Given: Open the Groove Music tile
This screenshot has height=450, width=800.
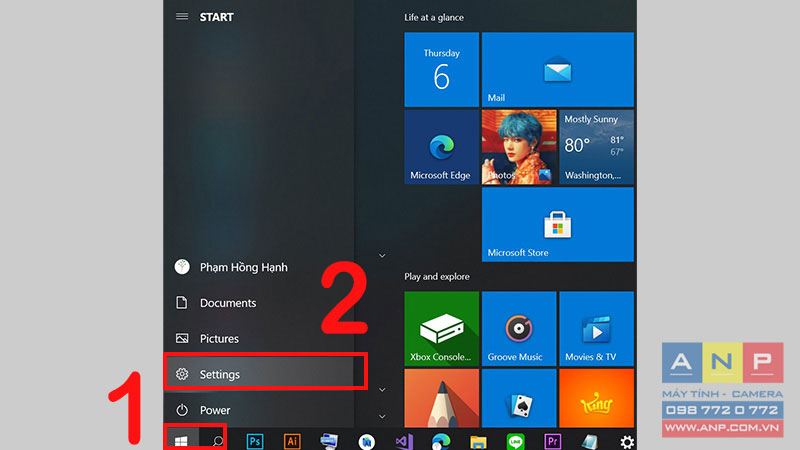Looking at the screenshot, I should 519,329.
